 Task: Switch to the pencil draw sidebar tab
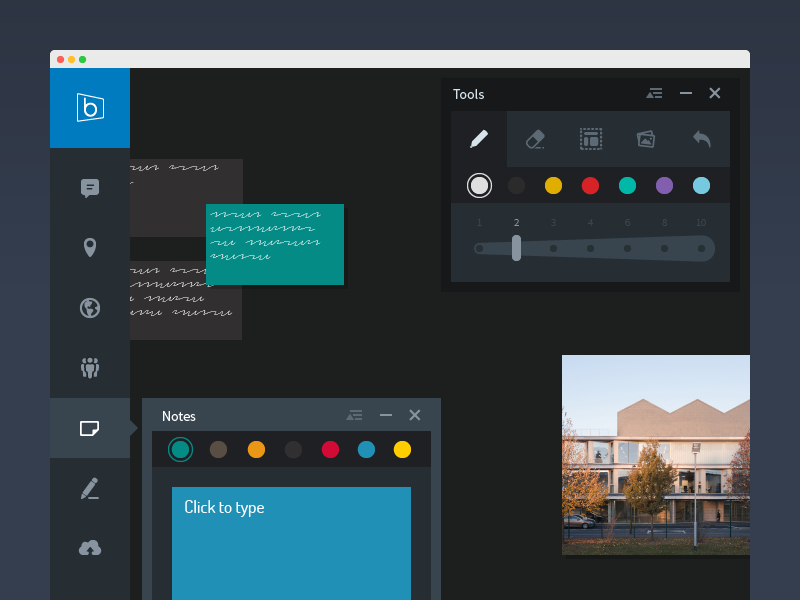(x=90, y=488)
